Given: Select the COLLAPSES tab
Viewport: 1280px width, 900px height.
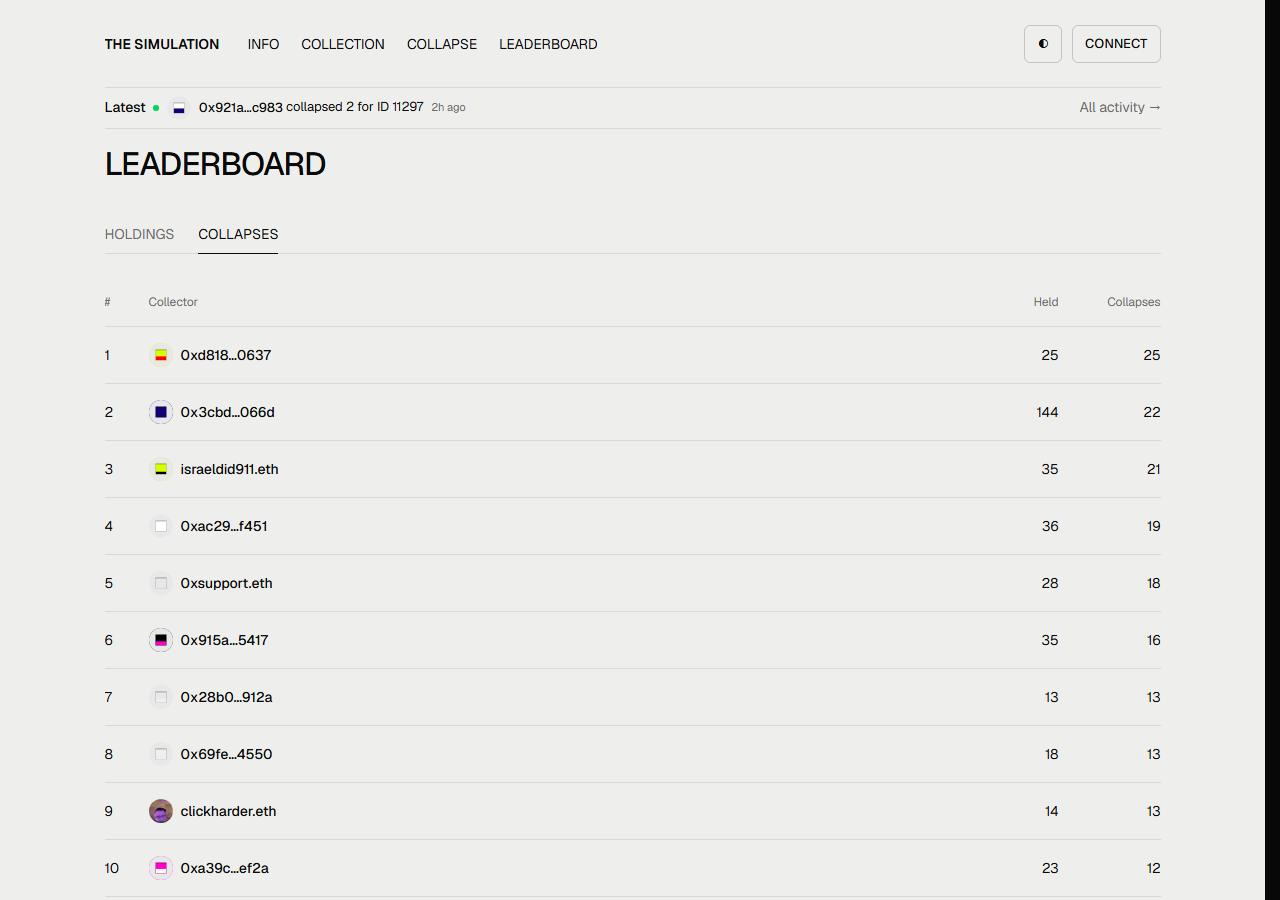Looking at the screenshot, I should pyautogui.click(x=238, y=234).
